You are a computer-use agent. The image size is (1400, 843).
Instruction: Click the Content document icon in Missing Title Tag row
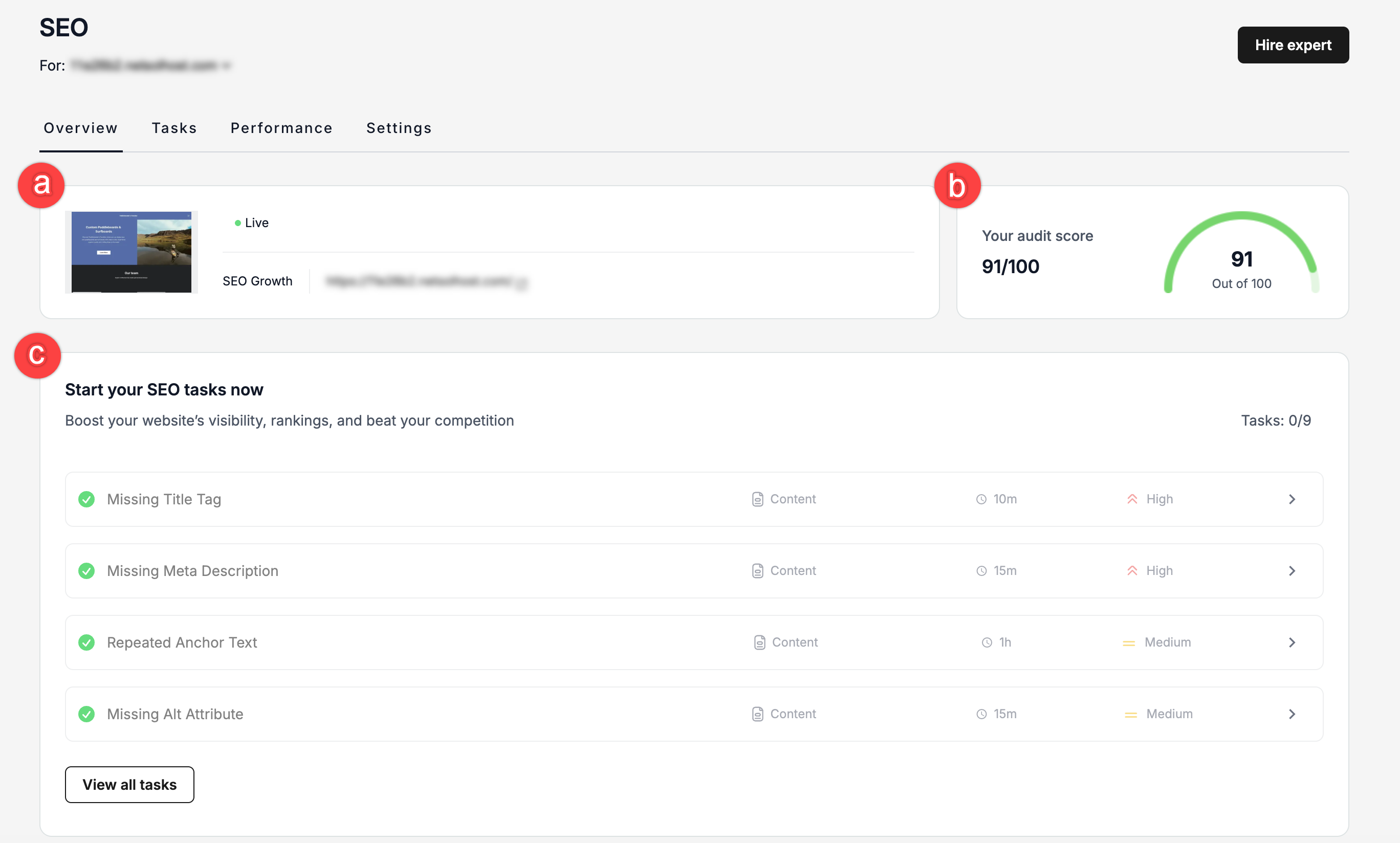click(x=757, y=499)
